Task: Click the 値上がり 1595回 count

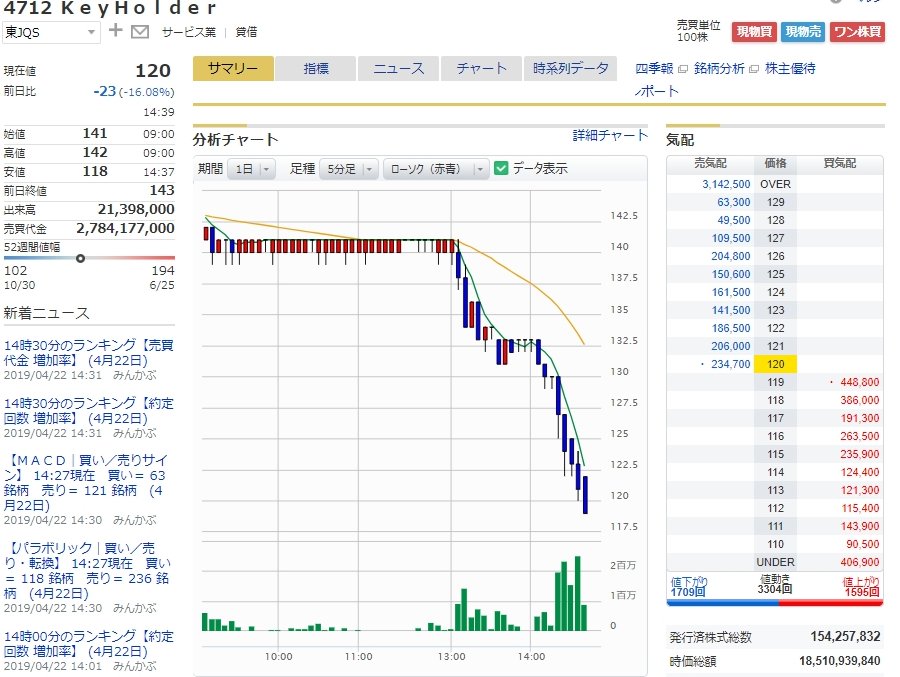Action: click(x=861, y=586)
